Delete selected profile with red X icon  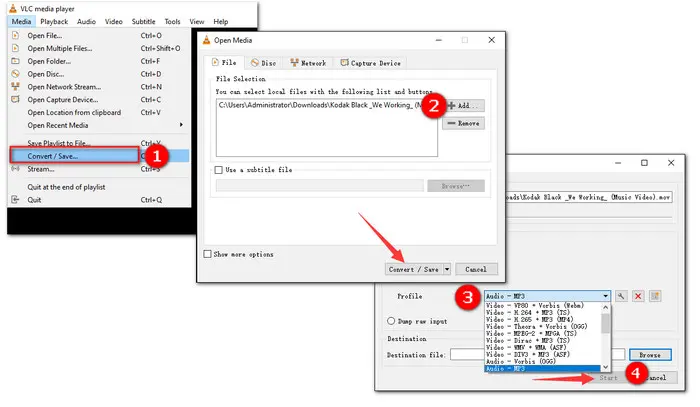point(638,296)
